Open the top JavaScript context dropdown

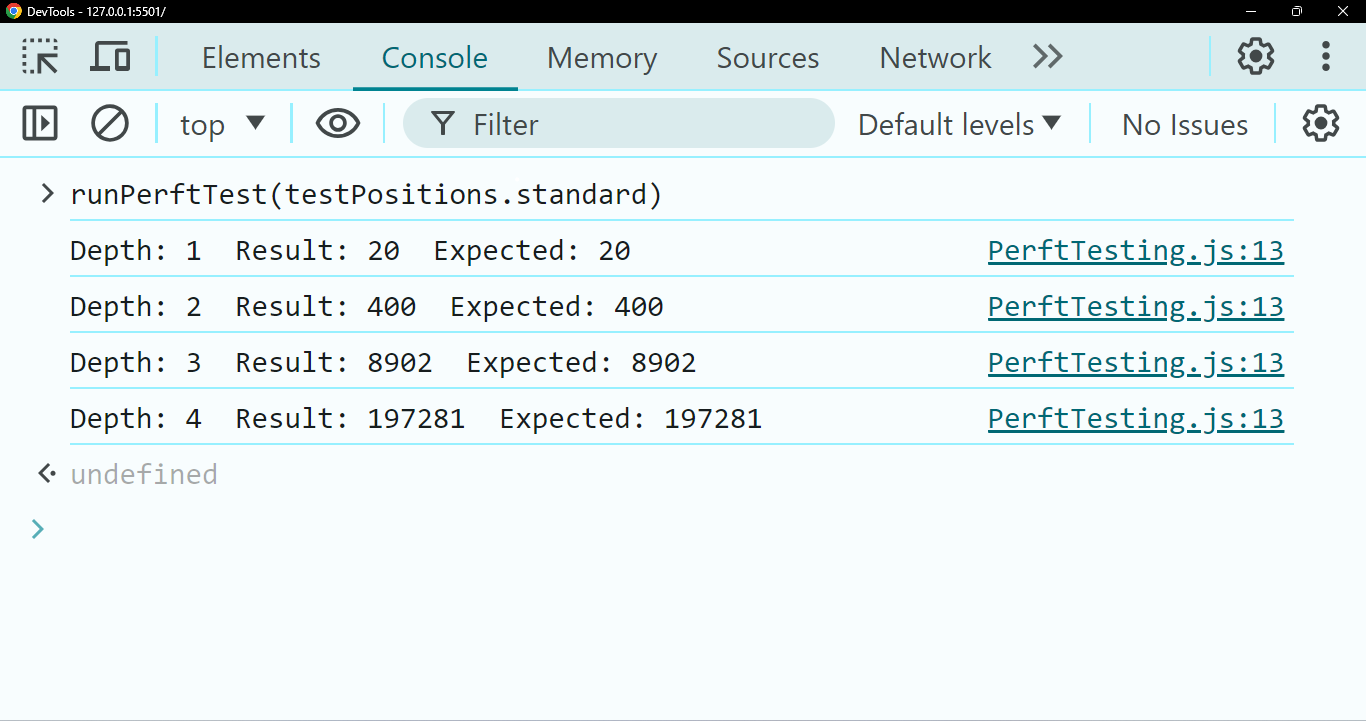point(222,124)
